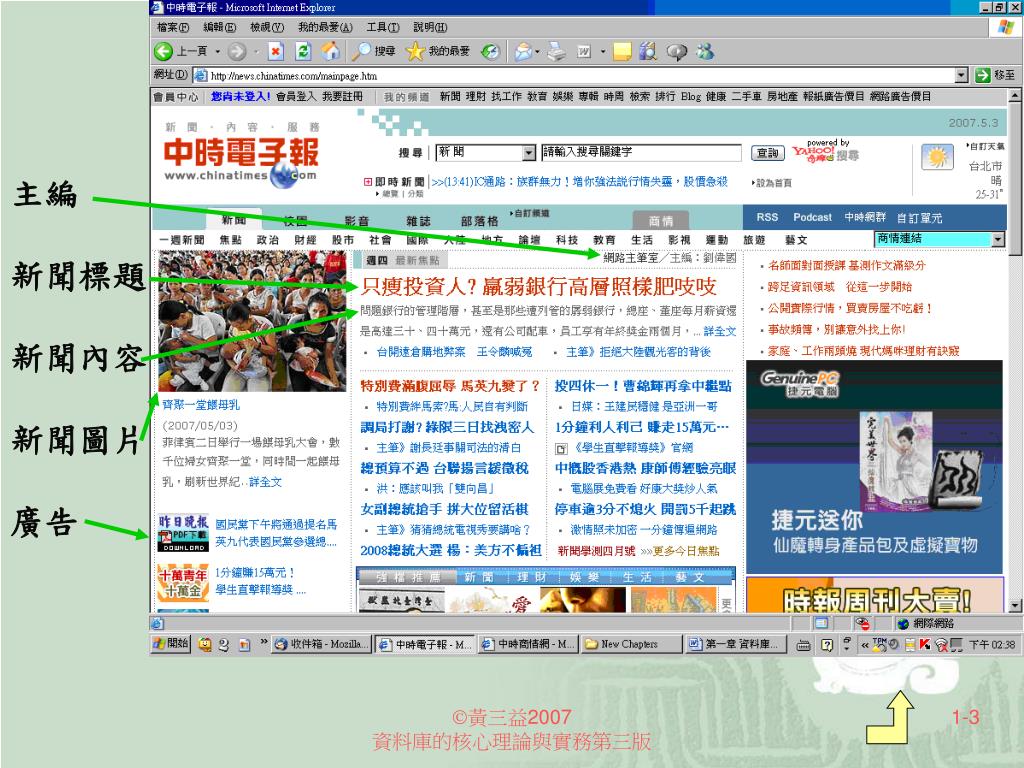Open the 檔案(F) menu
This screenshot has width=1024, height=768.
[x=172, y=27]
